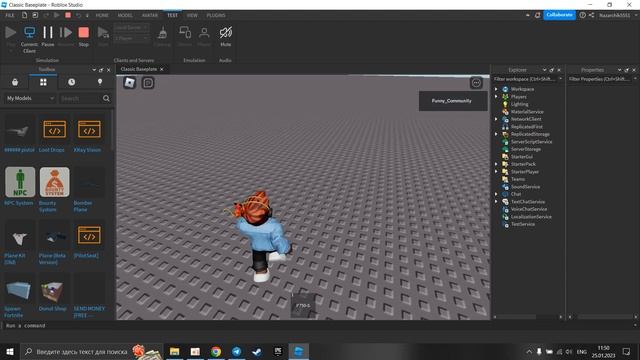Expand the ReplicatedStorage tree node
The height and width of the screenshot is (360, 640).
[x=496, y=134]
